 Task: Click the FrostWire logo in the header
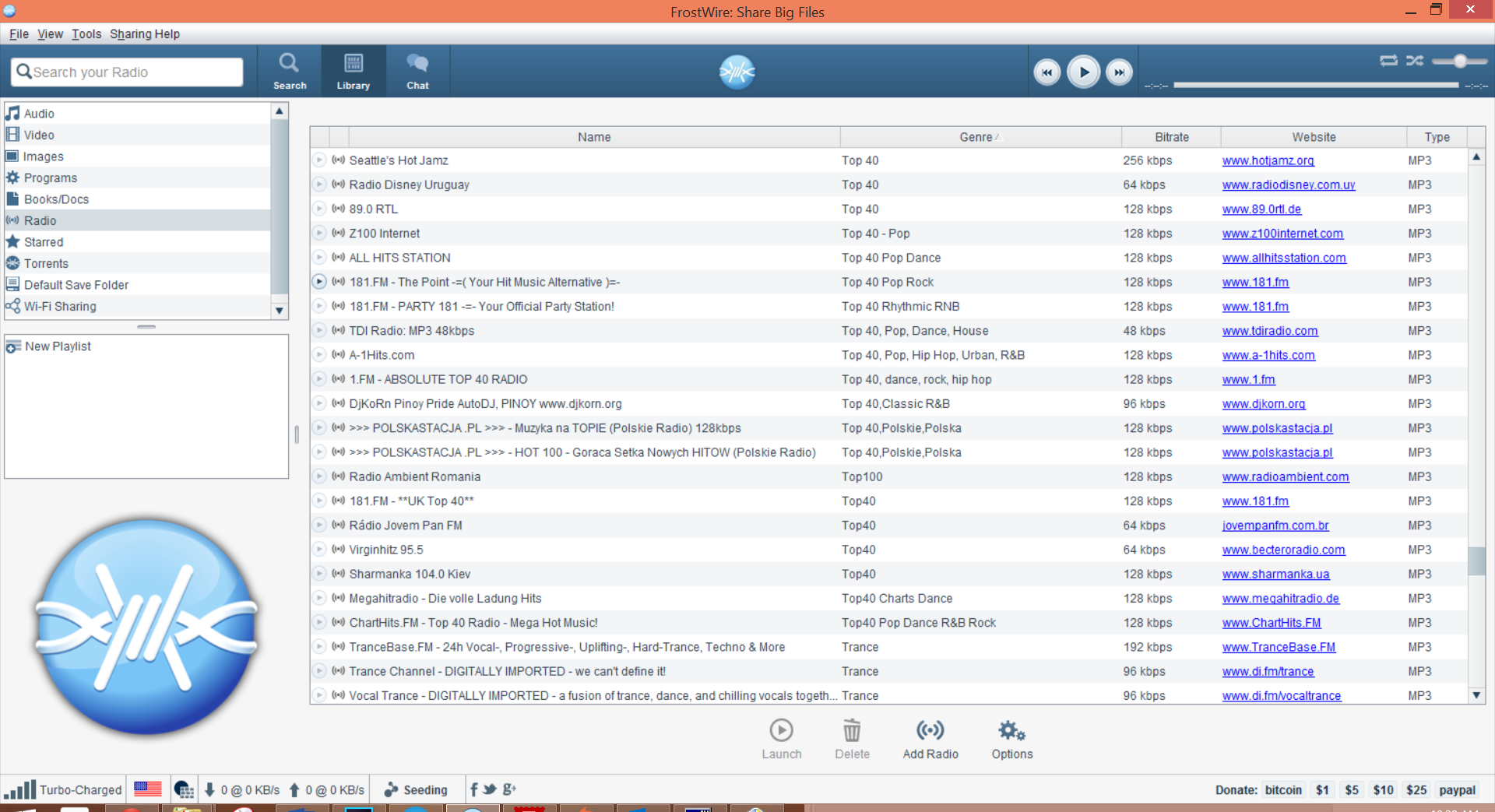737,72
